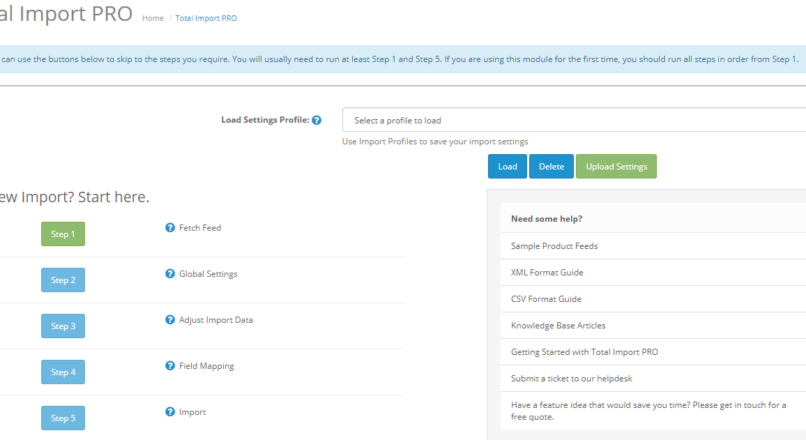806x440 pixels.
Task: Go to Step 3 button
Action: (x=63, y=326)
